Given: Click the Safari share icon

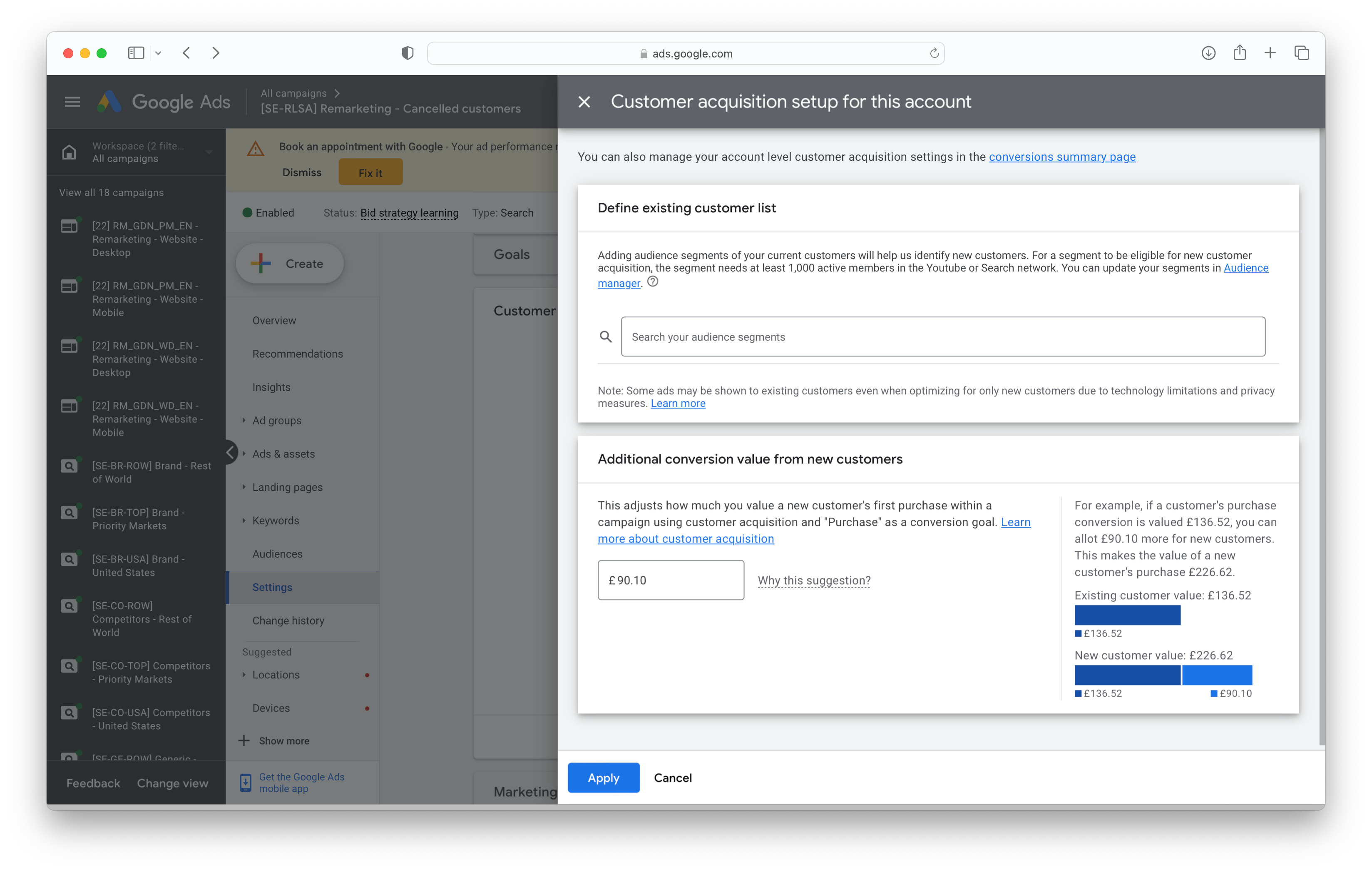Looking at the screenshot, I should point(1239,53).
